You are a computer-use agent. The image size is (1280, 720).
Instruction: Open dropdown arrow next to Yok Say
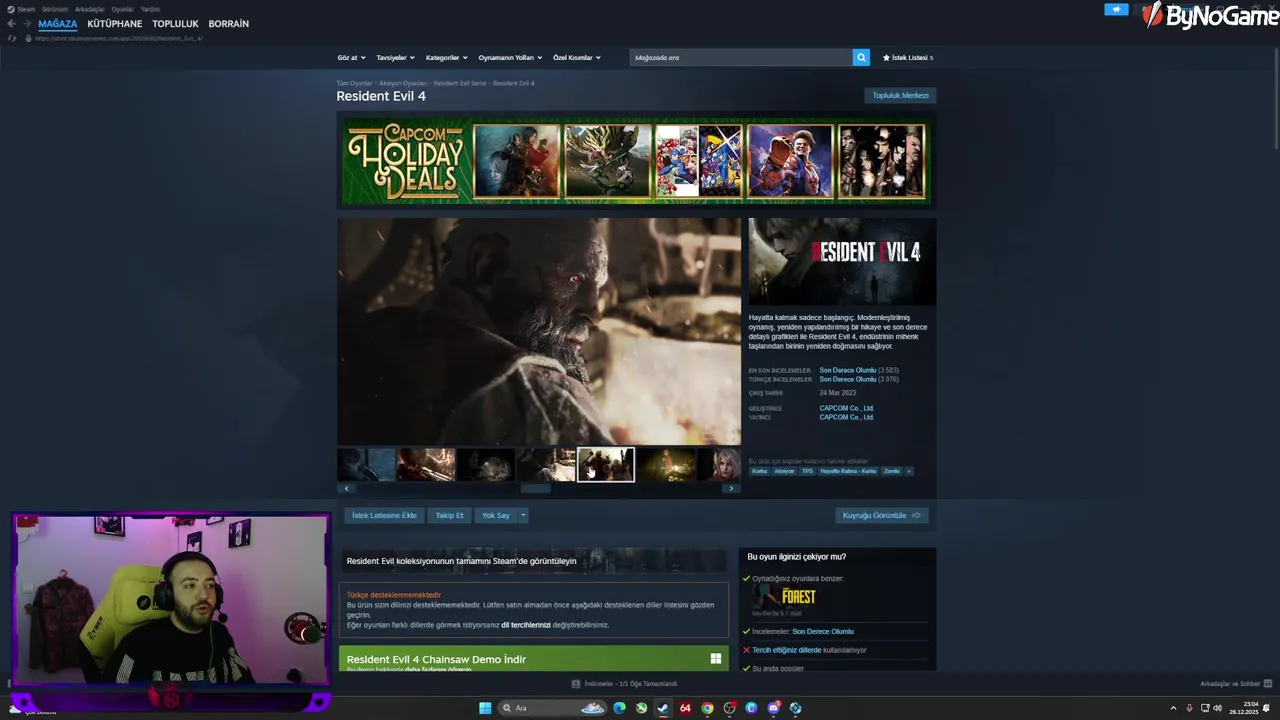point(522,515)
